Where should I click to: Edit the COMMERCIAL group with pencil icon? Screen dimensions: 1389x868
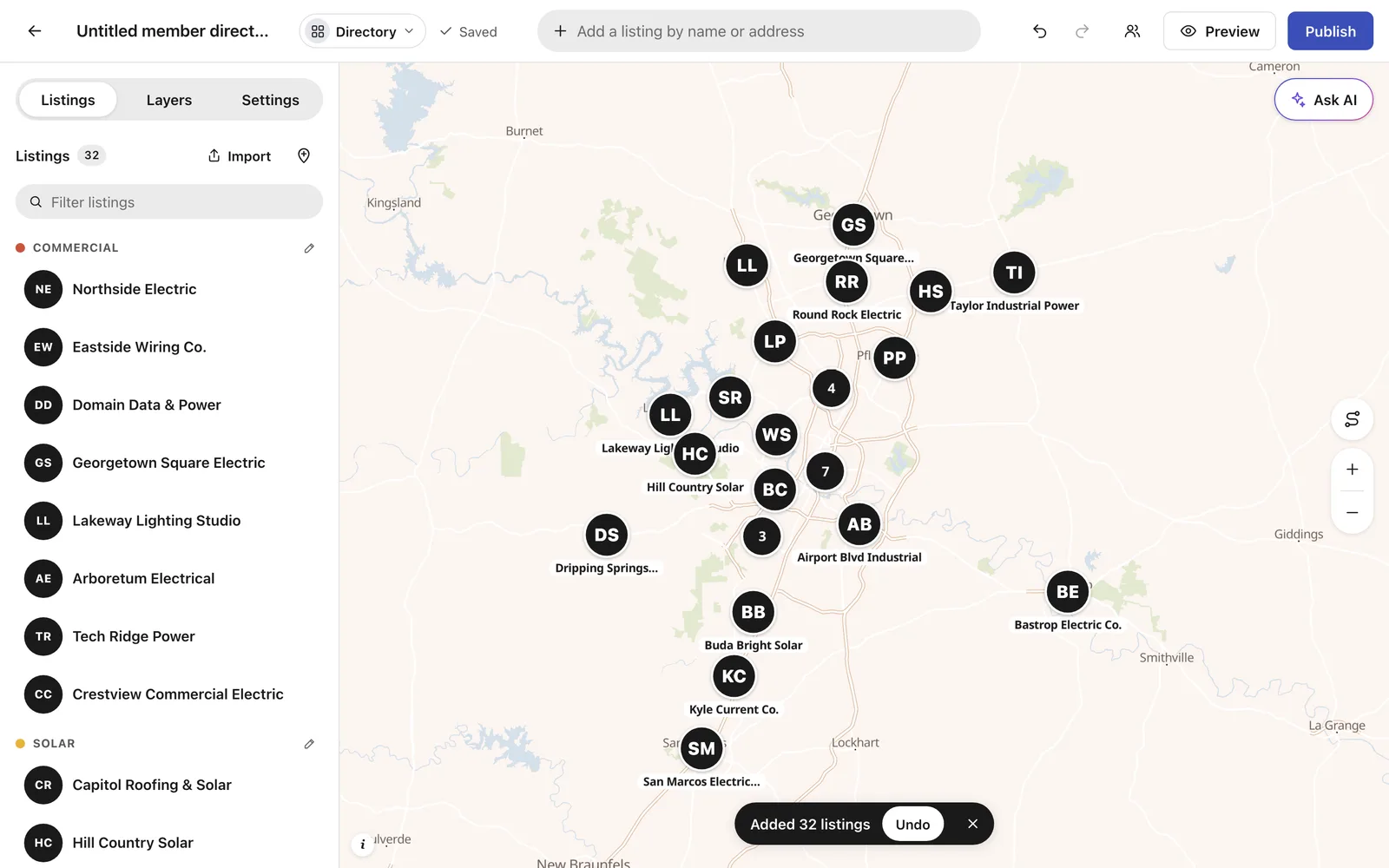309,248
